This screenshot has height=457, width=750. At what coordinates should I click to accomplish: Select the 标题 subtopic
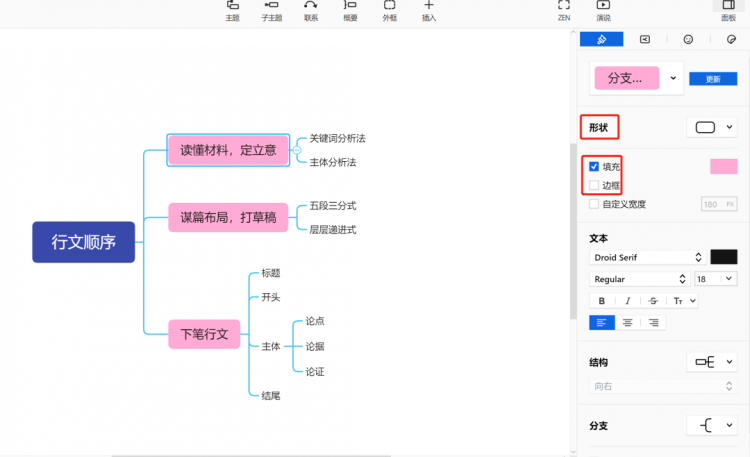pos(271,273)
